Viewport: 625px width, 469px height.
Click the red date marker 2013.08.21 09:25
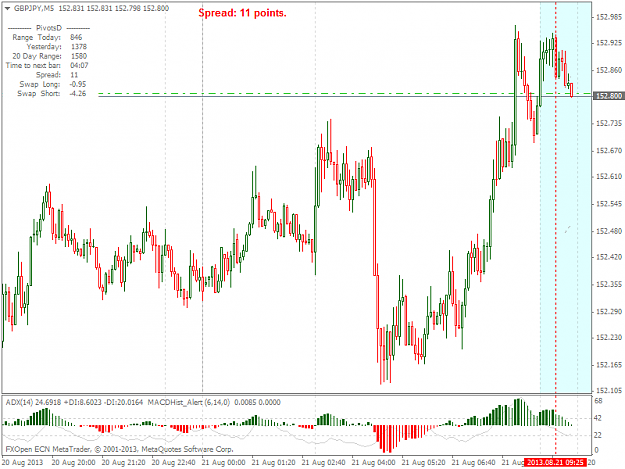555,462
